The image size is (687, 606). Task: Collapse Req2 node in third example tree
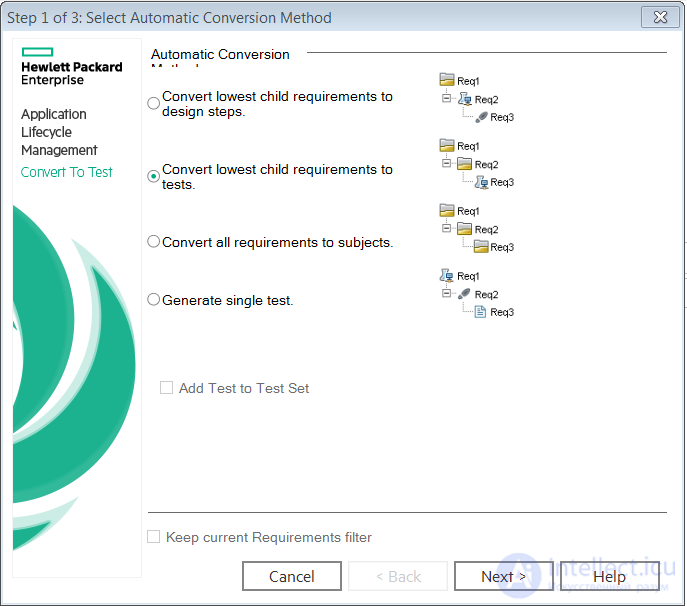(x=446, y=228)
